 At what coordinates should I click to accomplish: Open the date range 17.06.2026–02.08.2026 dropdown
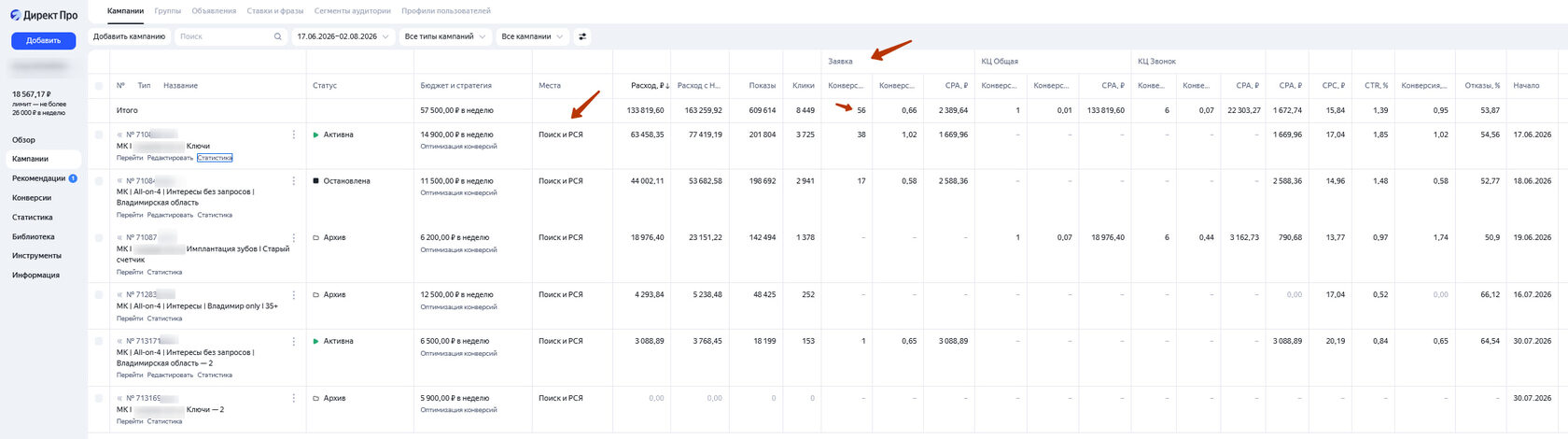click(x=343, y=36)
